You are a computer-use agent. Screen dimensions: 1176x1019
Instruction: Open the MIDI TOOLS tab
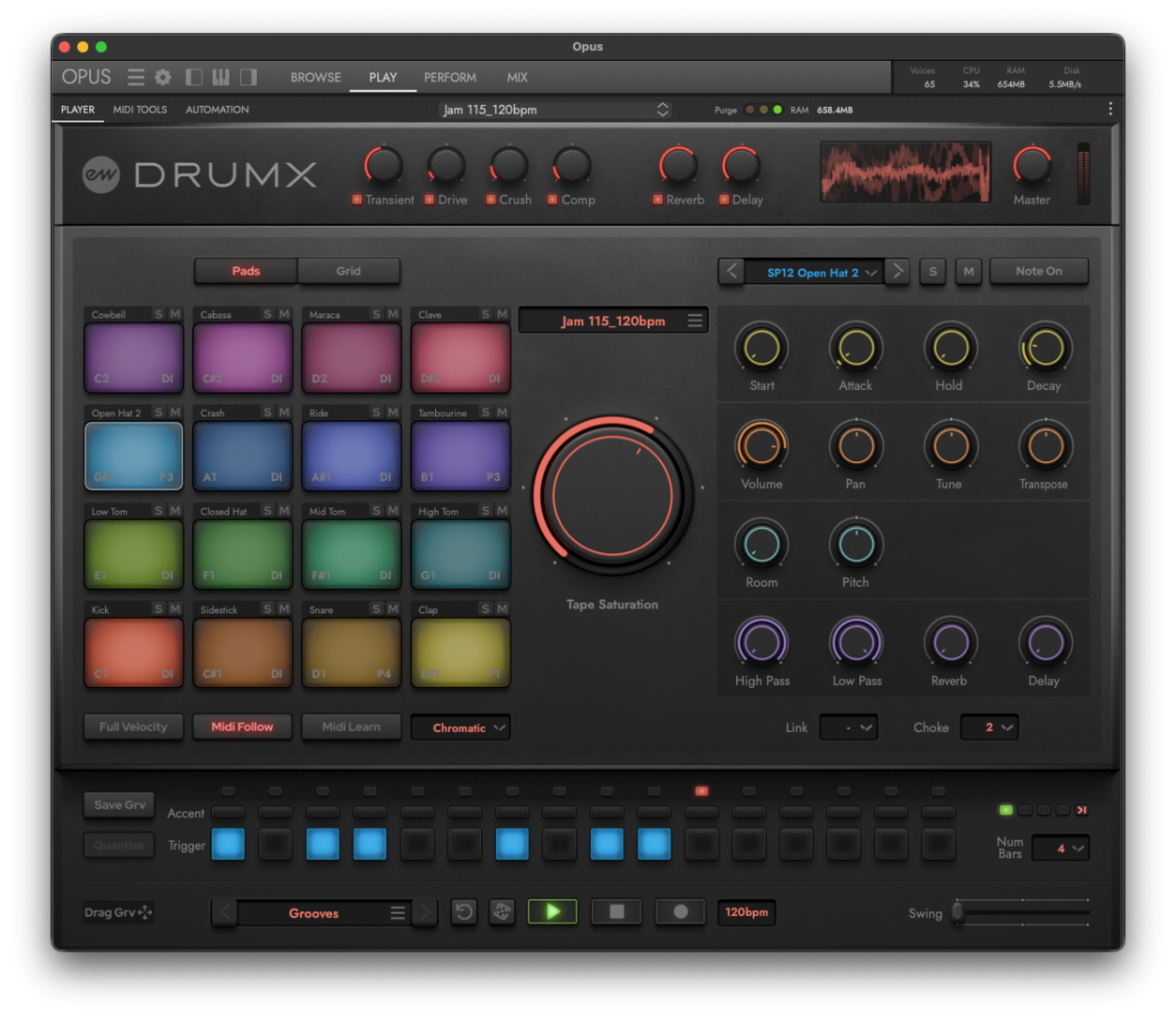click(139, 110)
